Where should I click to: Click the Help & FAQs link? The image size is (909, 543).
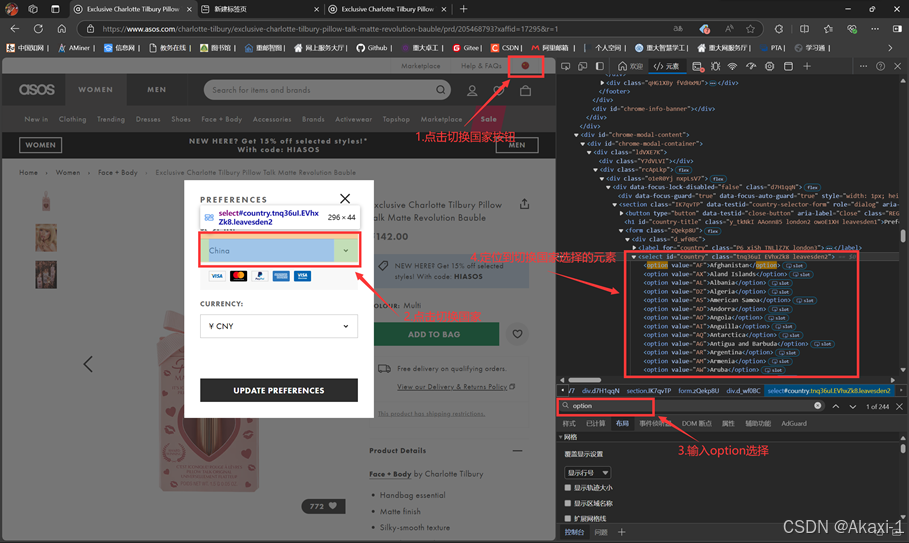coord(481,66)
